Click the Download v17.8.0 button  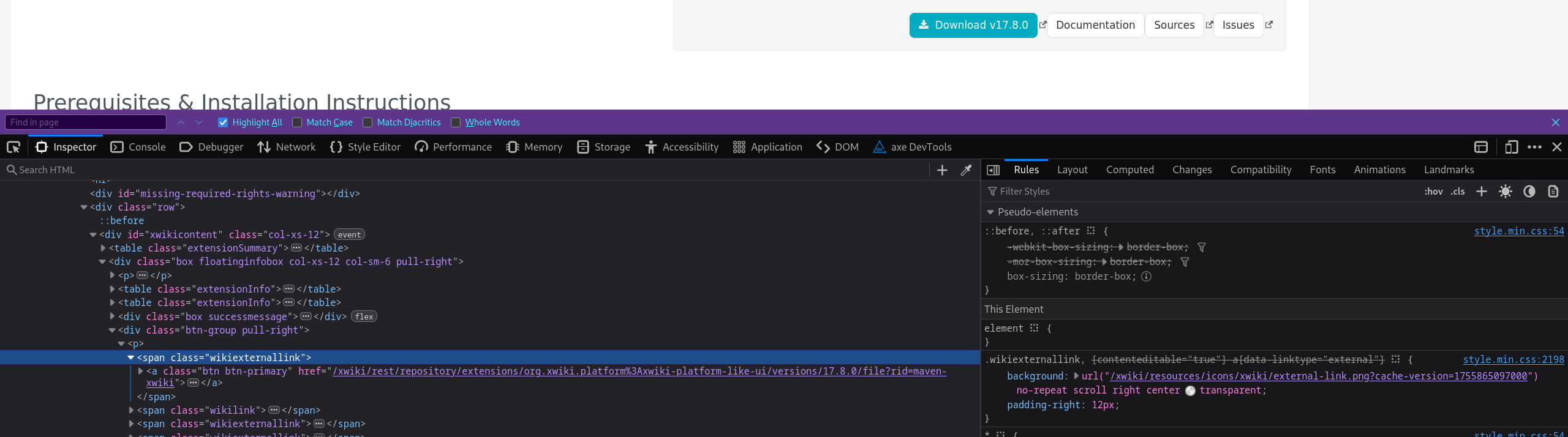pyautogui.click(x=973, y=25)
